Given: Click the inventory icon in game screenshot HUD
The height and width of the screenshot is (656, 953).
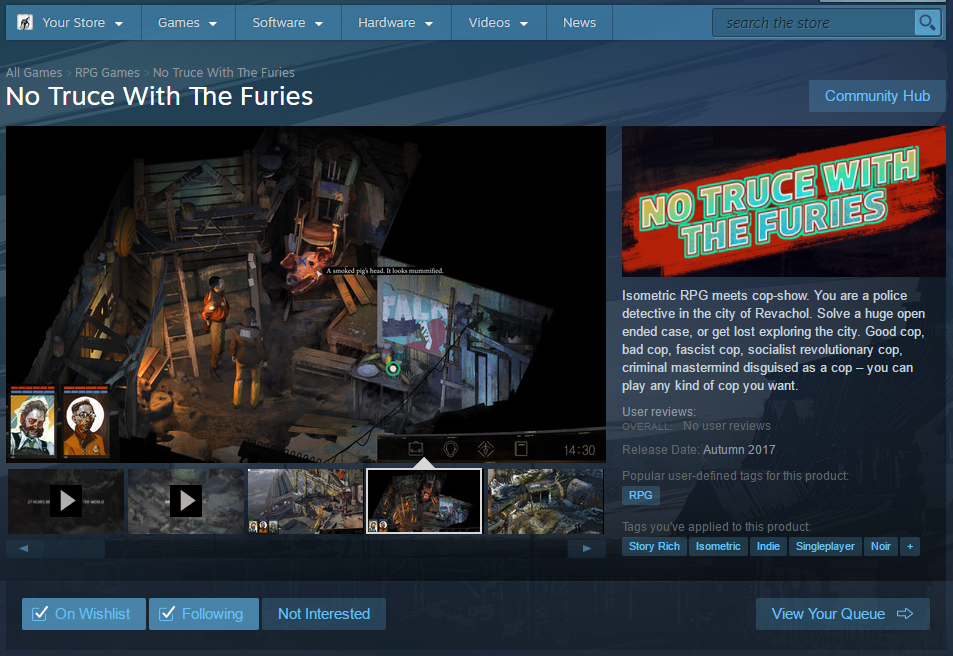Looking at the screenshot, I should (x=416, y=449).
